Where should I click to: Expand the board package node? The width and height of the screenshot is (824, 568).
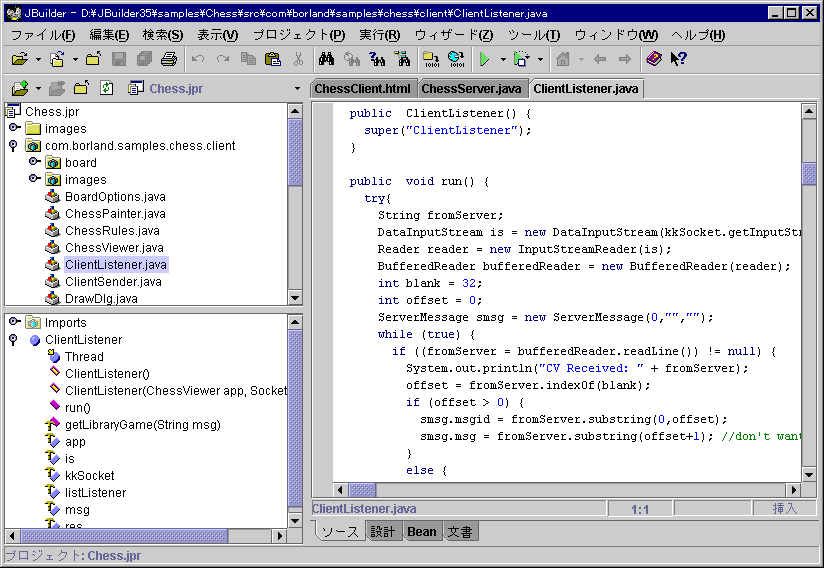(x=34, y=162)
